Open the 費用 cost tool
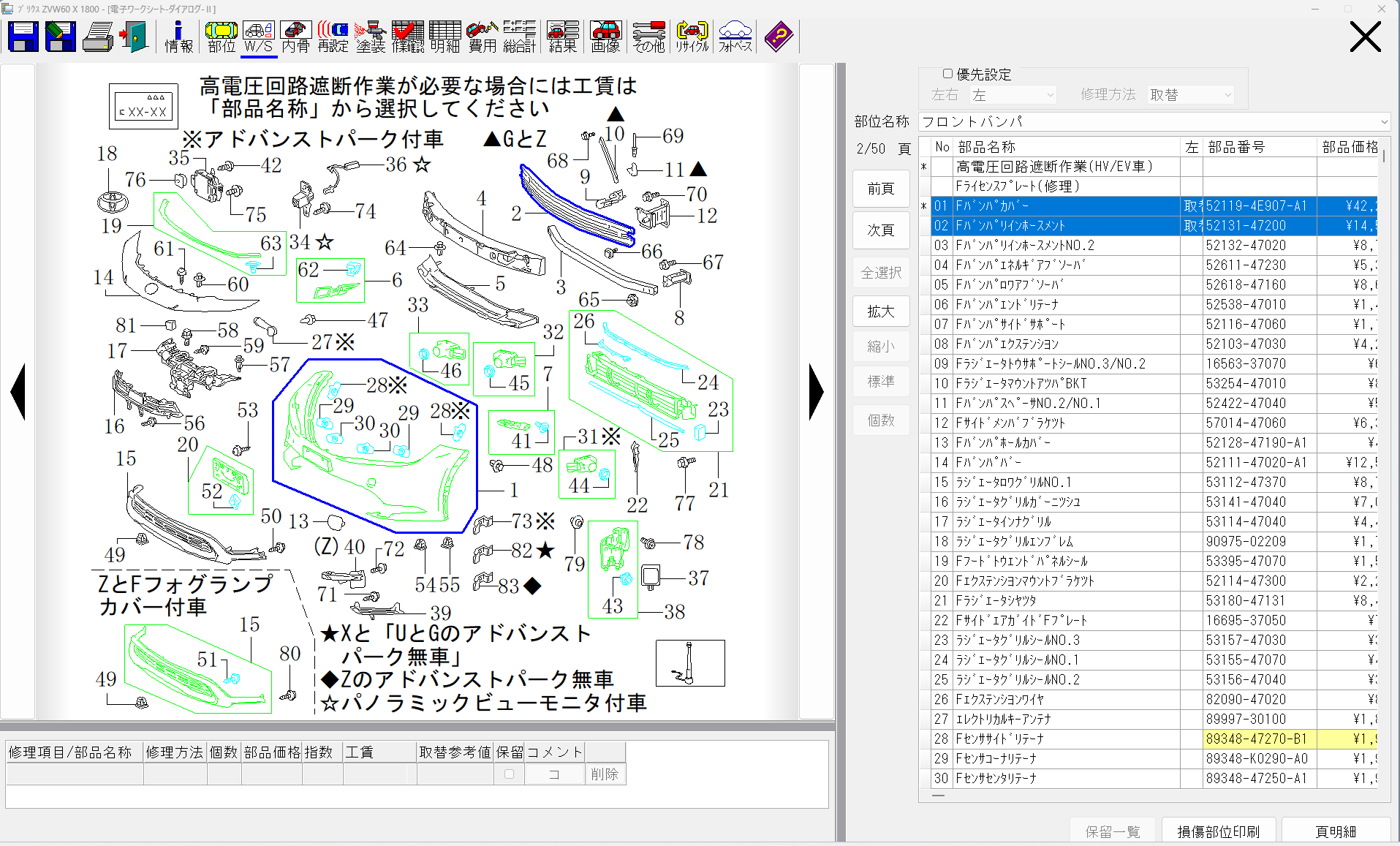This screenshot has width=1400, height=846. [483, 37]
